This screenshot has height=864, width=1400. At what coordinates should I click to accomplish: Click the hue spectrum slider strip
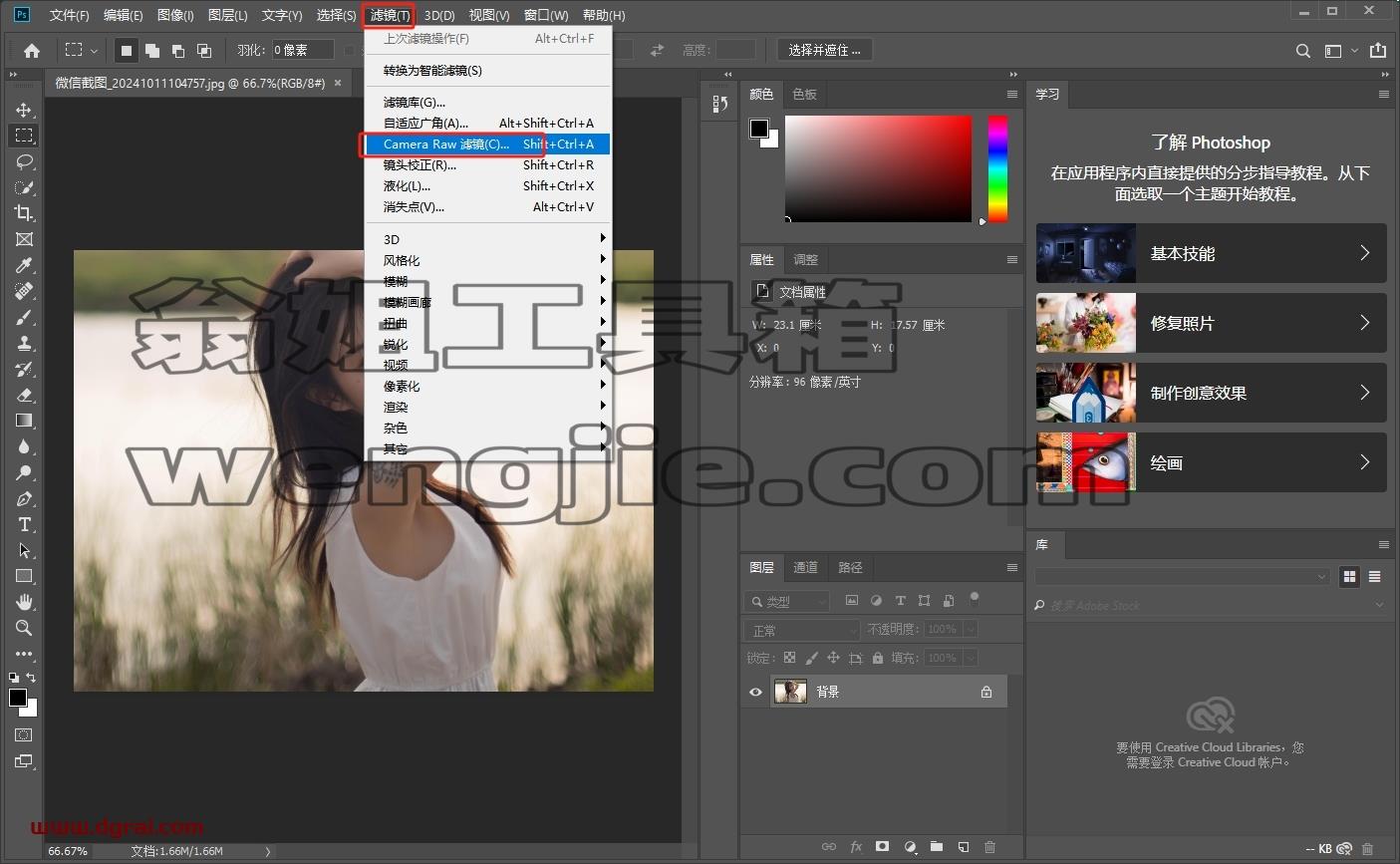click(x=997, y=168)
